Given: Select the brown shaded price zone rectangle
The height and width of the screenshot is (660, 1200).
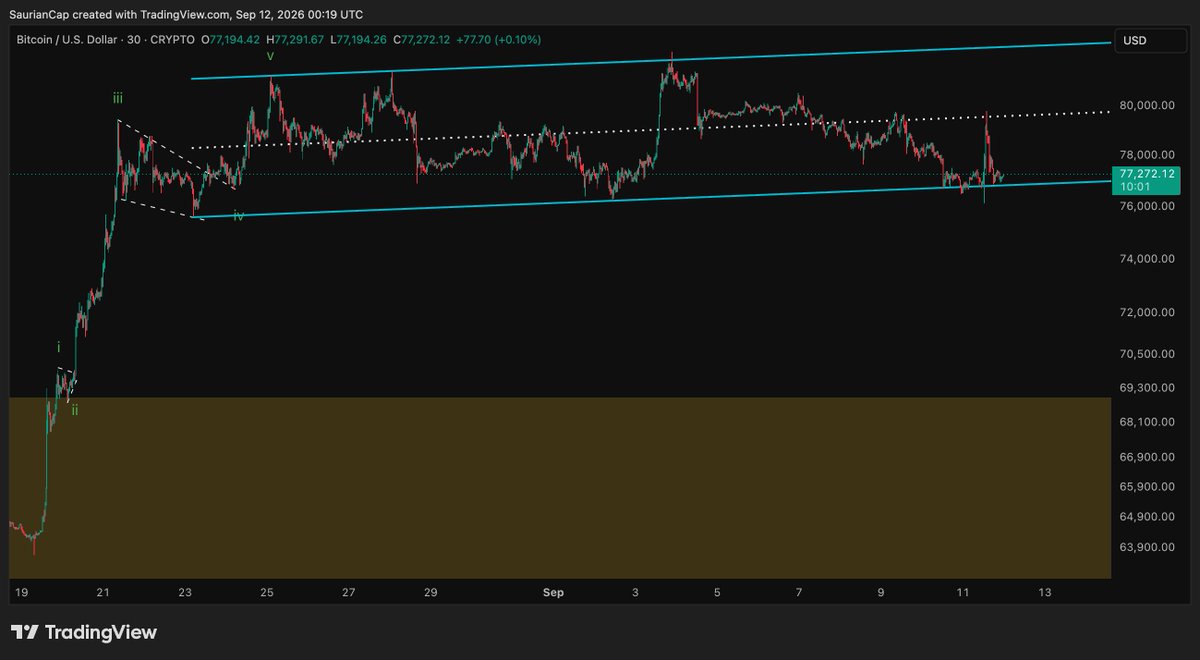Looking at the screenshot, I should pos(560,488).
